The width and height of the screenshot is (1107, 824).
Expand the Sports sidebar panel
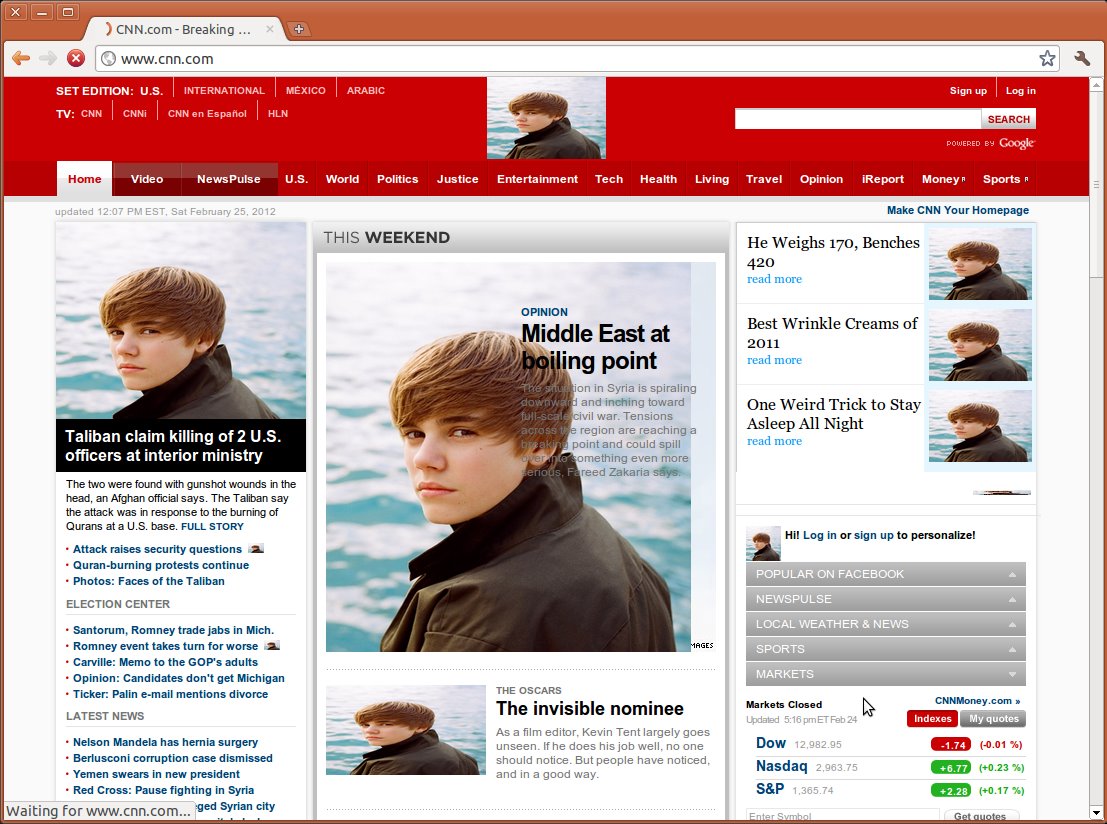pyautogui.click(x=885, y=649)
